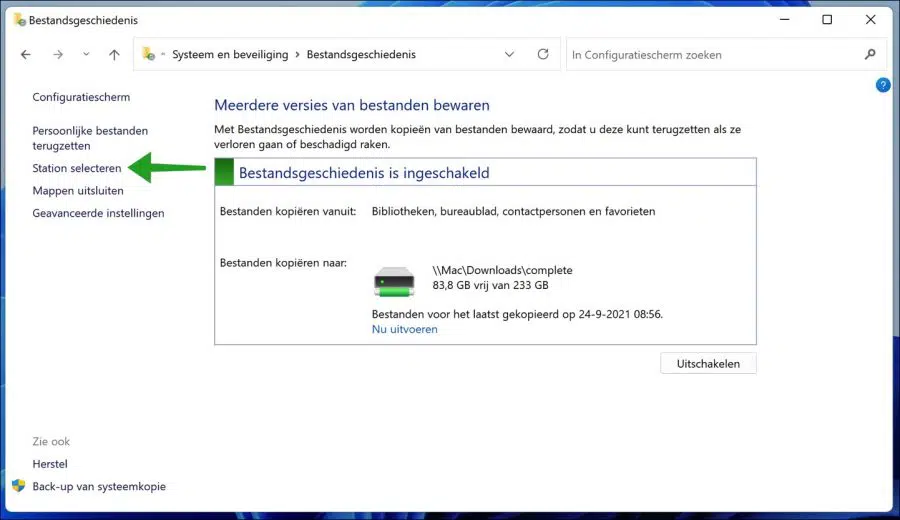This screenshot has height=520, width=900.
Task: Click Nu uitvoeren link
Action: tap(405, 329)
